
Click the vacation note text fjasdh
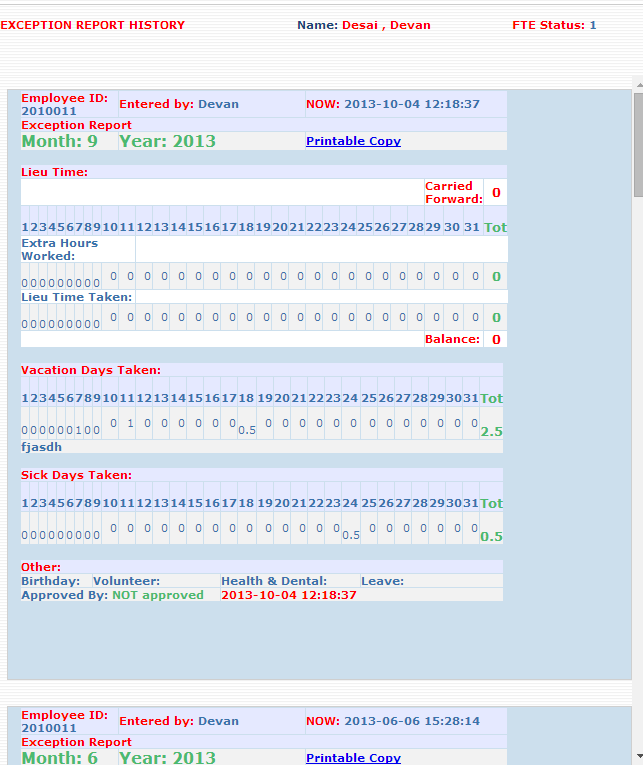(42, 447)
